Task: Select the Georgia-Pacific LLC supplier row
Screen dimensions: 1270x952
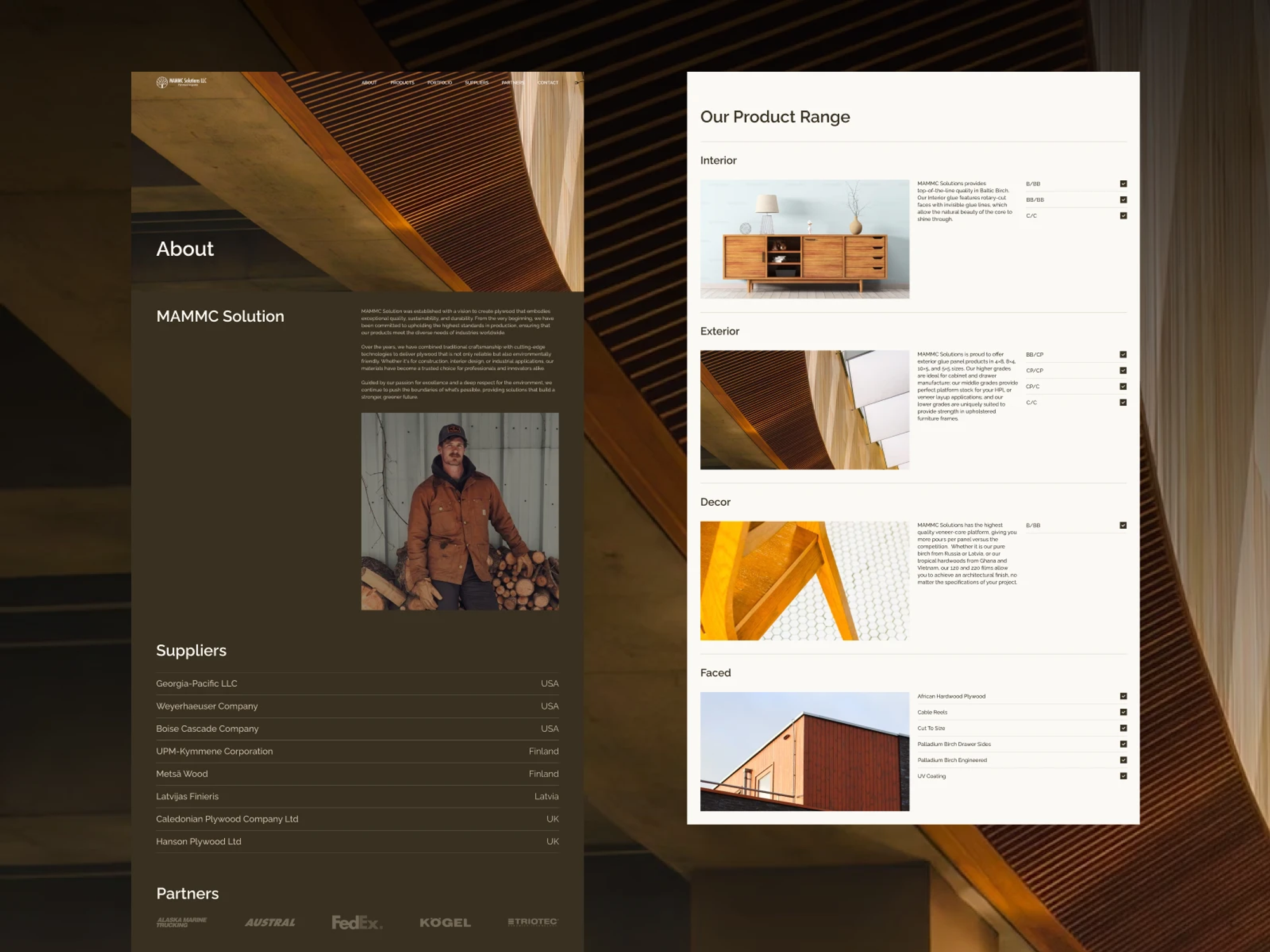Action: 358,684
